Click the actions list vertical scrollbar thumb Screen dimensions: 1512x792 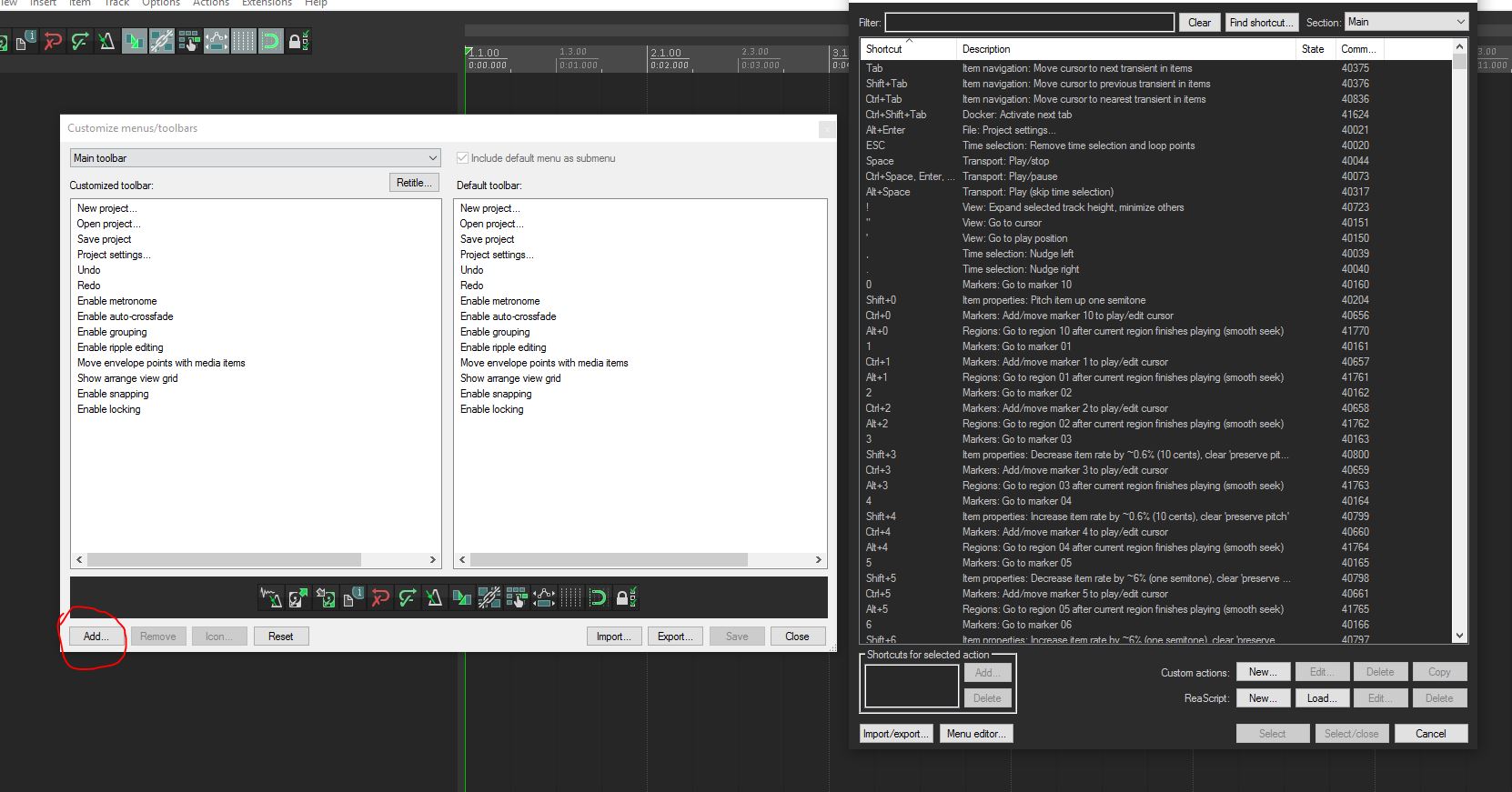1459,62
